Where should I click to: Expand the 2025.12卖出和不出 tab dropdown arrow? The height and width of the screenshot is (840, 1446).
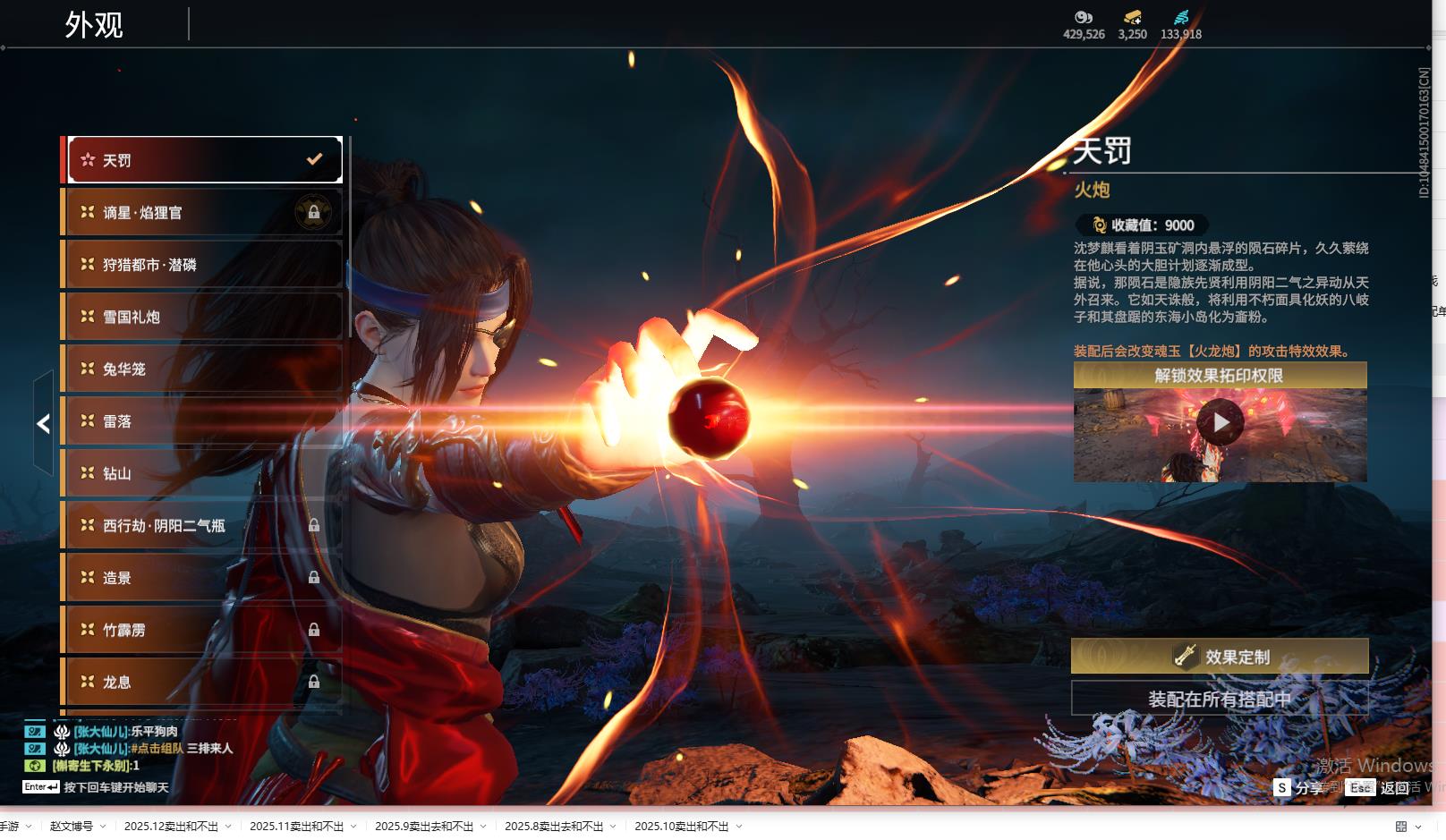[x=228, y=827]
